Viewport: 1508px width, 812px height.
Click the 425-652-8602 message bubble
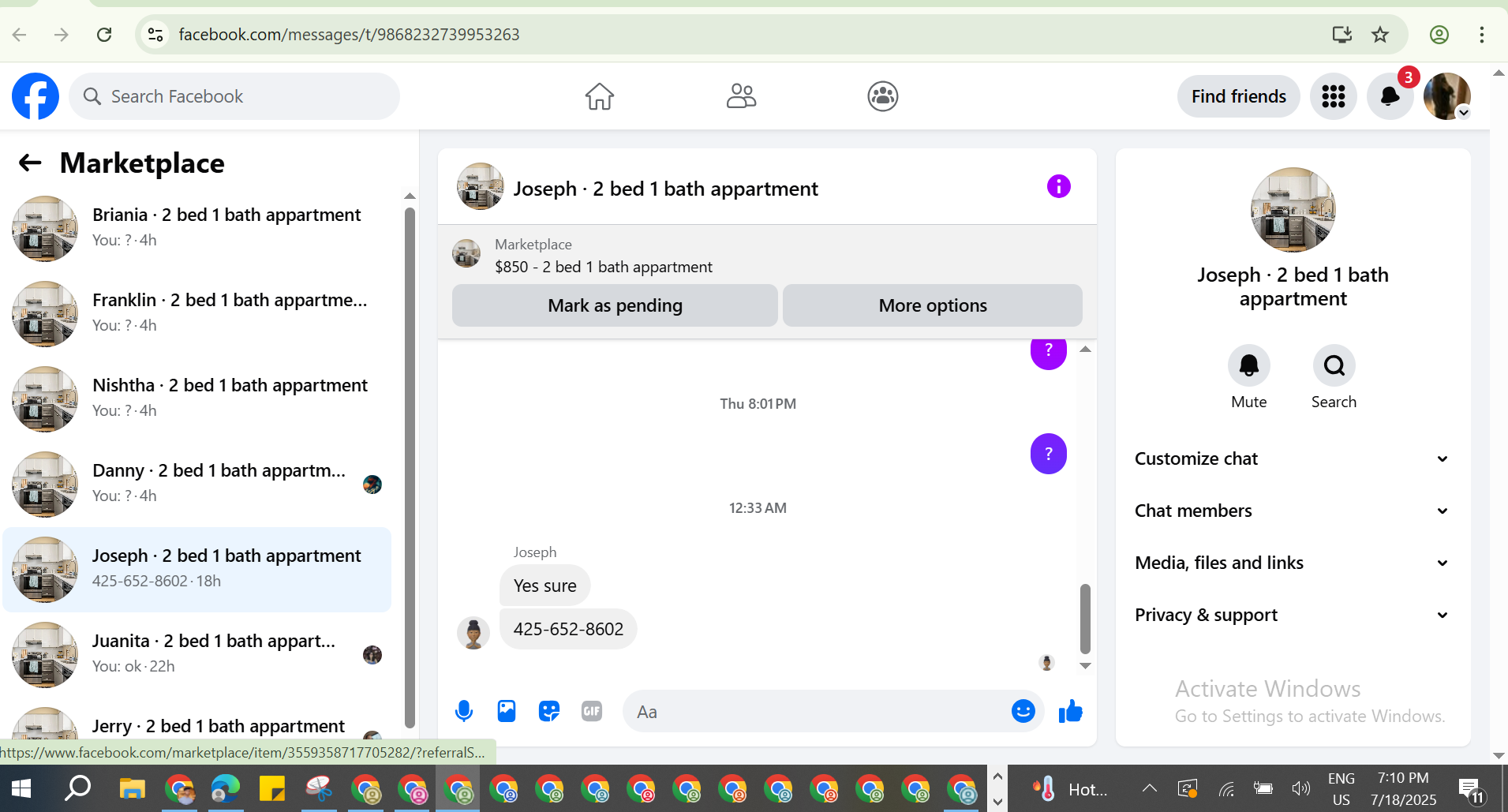coord(568,629)
